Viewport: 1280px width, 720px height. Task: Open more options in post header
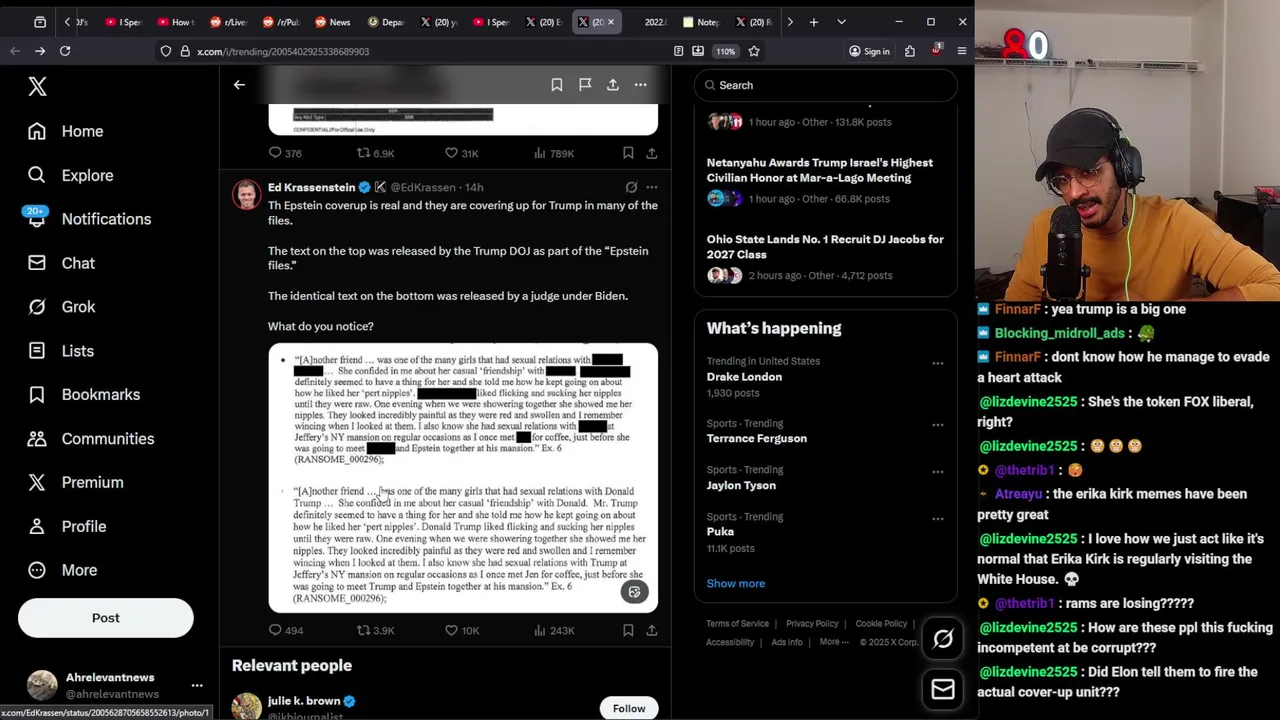click(x=641, y=85)
